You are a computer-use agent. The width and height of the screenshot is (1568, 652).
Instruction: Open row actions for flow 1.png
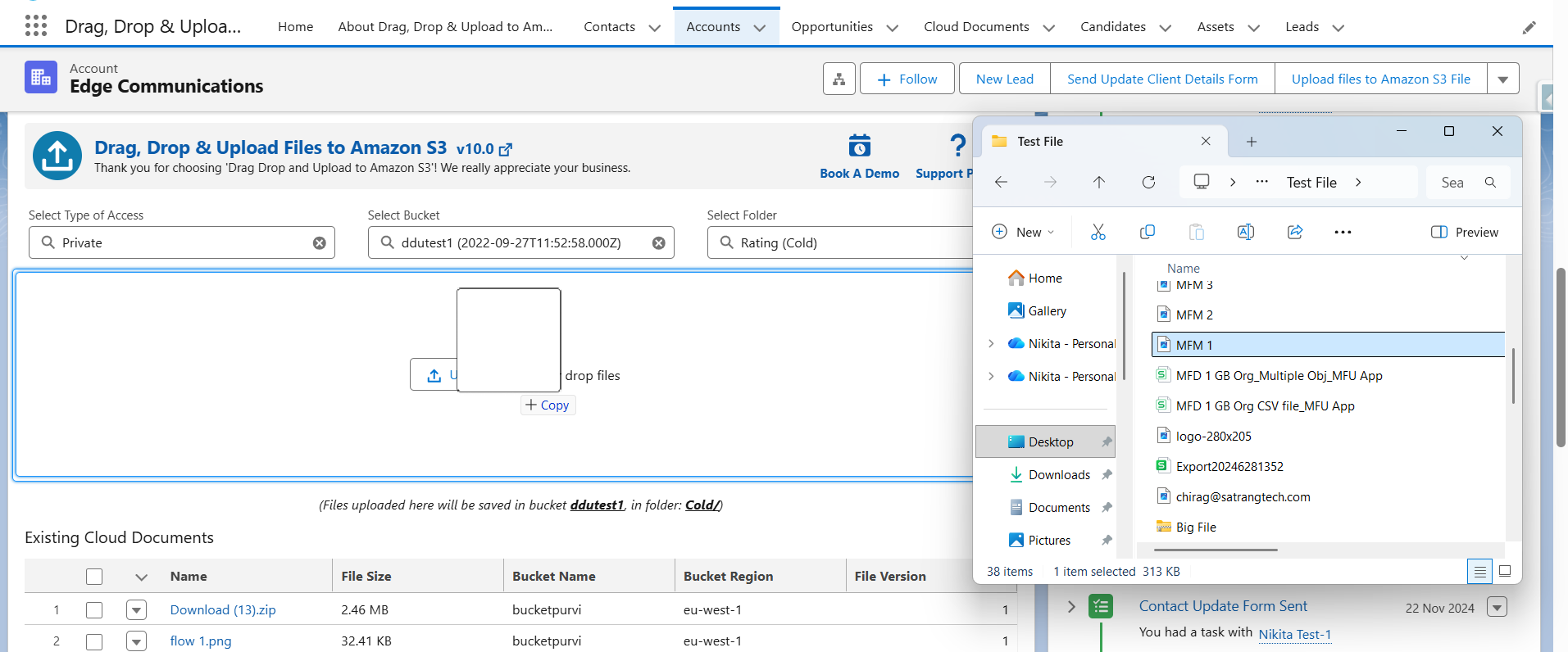pyautogui.click(x=137, y=641)
